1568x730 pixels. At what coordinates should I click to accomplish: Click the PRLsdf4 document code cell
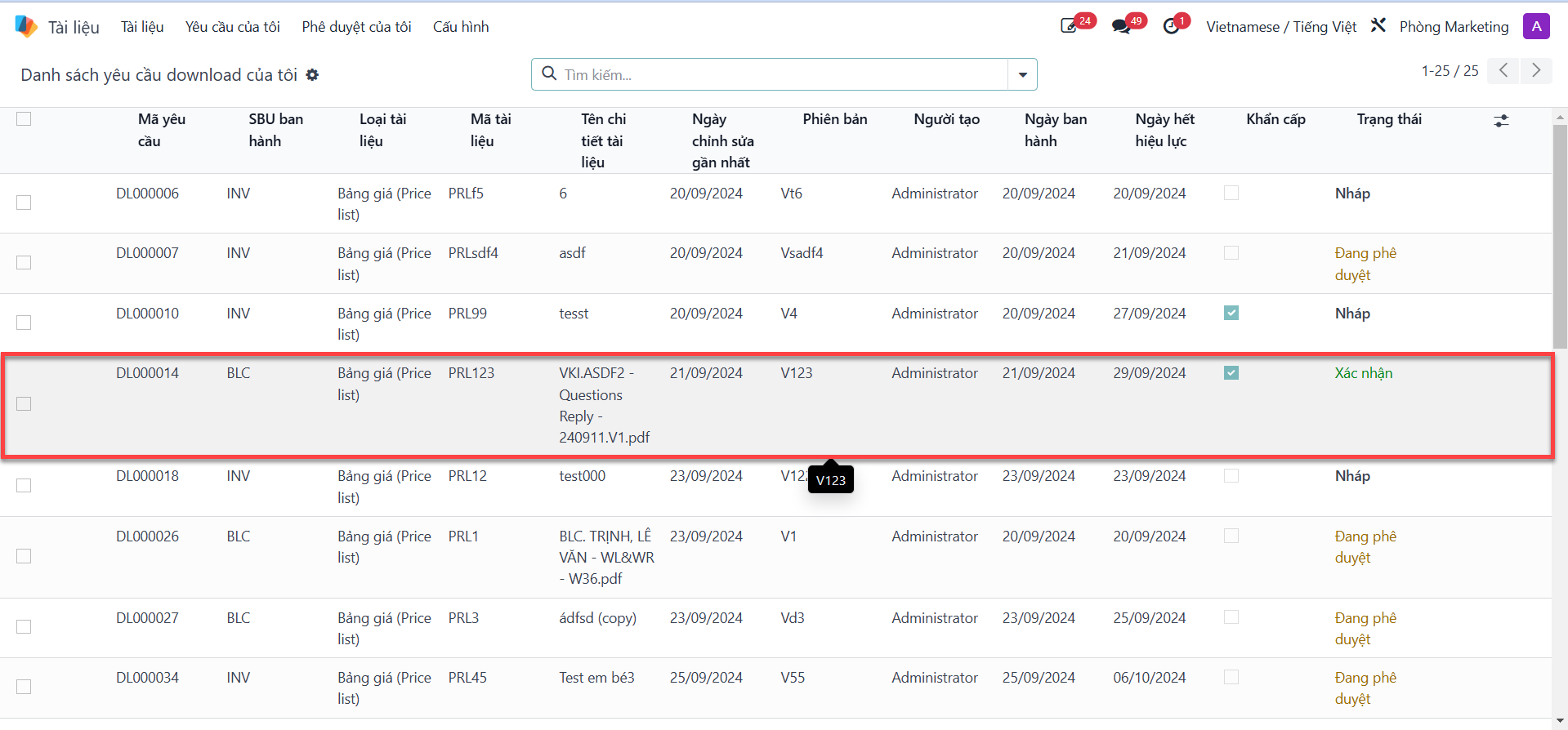click(473, 253)
